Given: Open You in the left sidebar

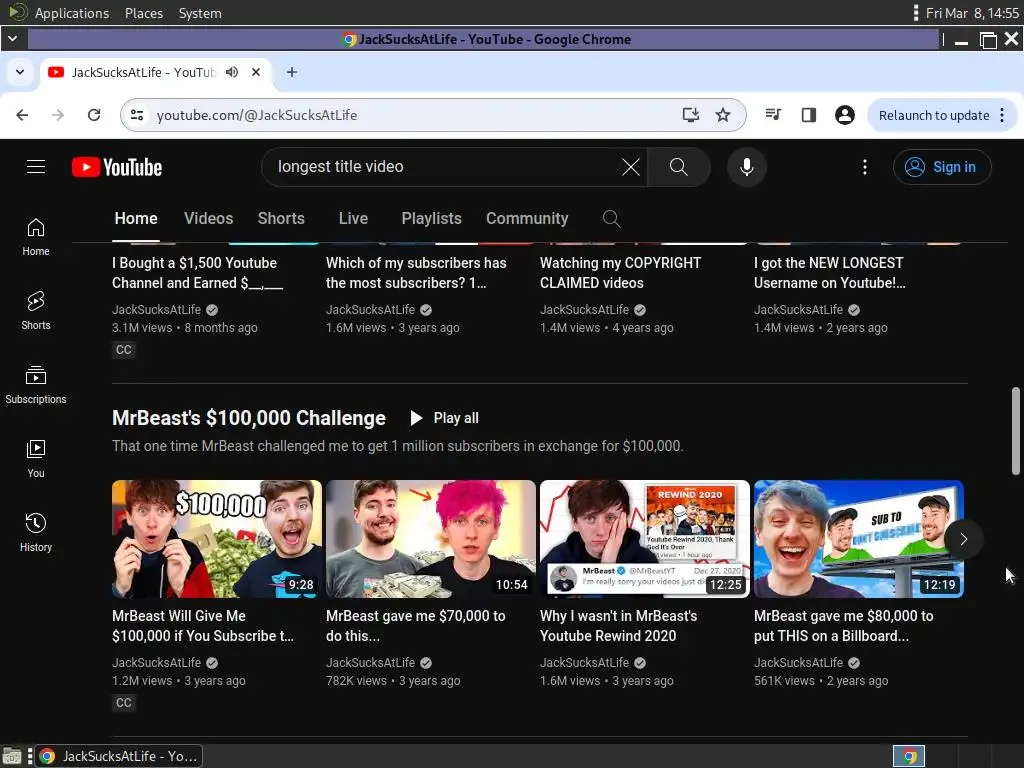Looking at the screenshot, I should [x=36, y=459].
